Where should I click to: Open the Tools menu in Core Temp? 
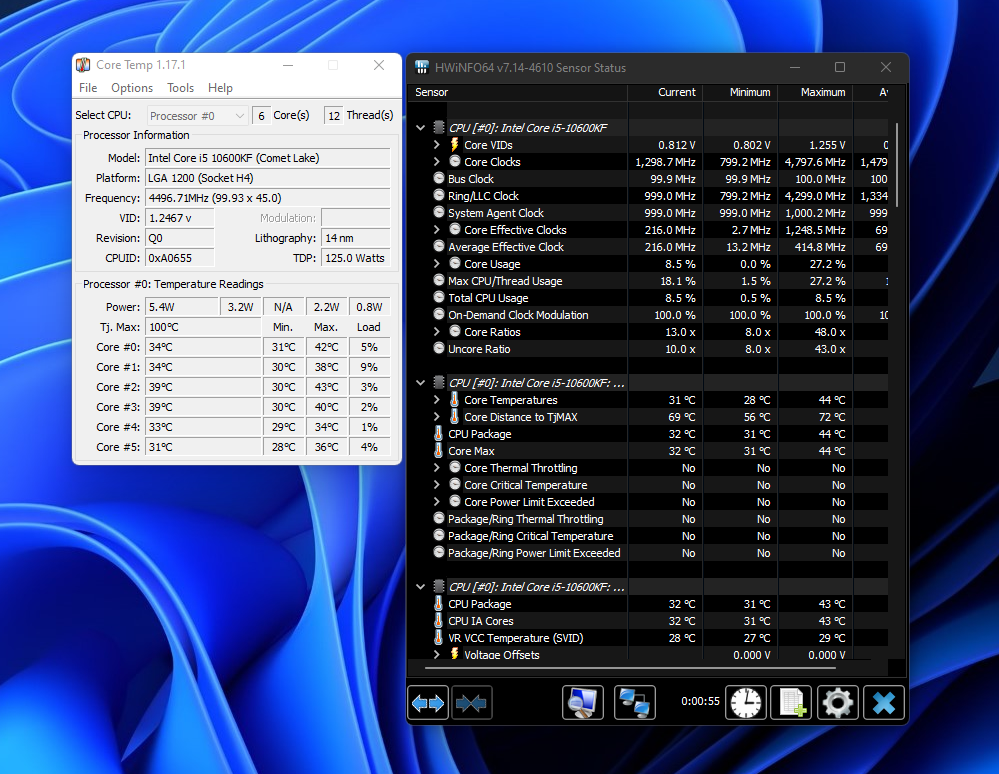(x=180, y=88)
